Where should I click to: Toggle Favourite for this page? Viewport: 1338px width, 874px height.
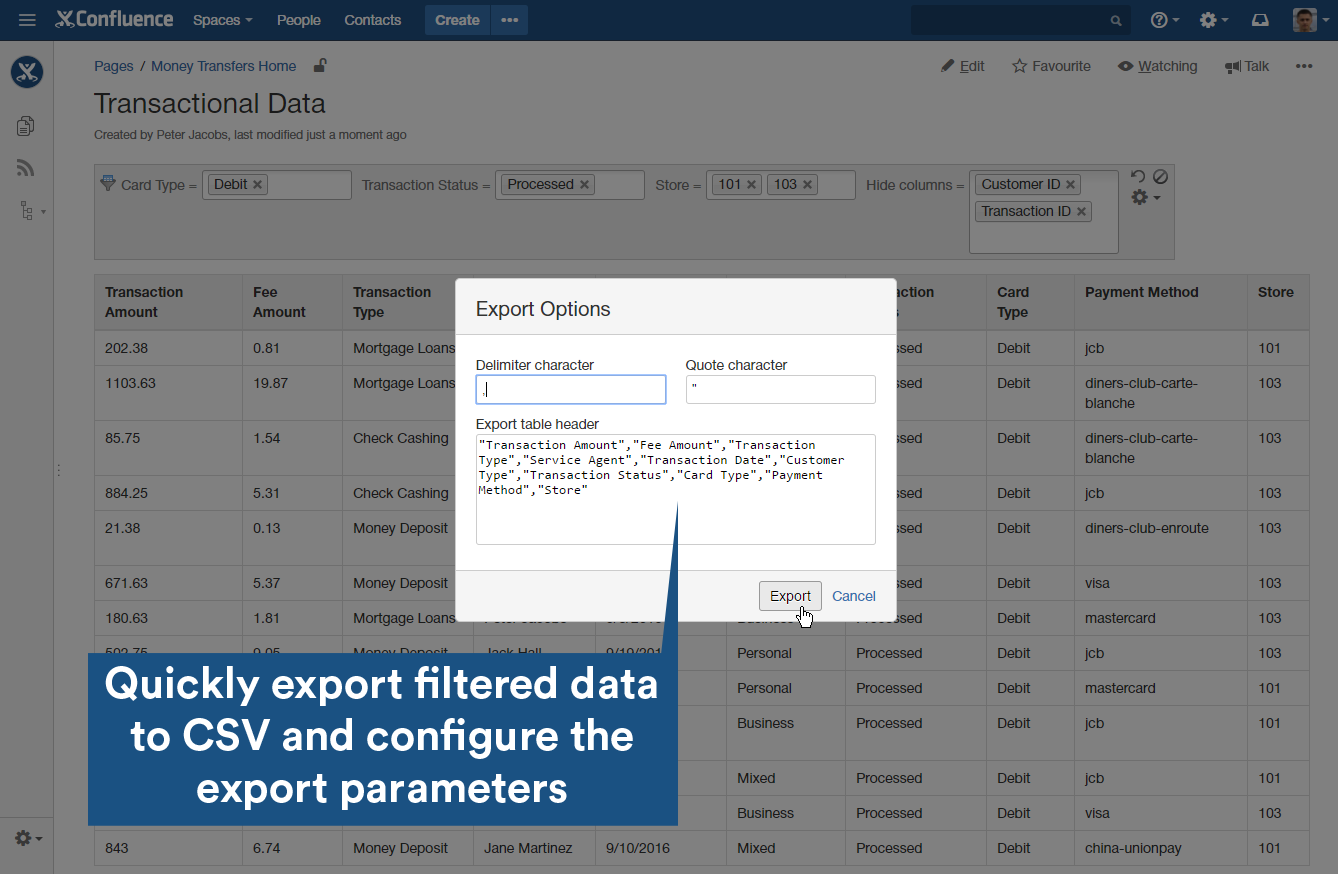coord(1051,66)
